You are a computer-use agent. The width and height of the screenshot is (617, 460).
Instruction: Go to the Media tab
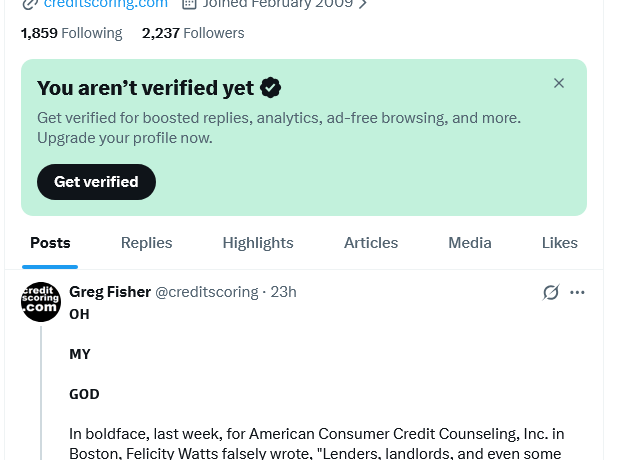pyautogui.click(x=470, y=243)
